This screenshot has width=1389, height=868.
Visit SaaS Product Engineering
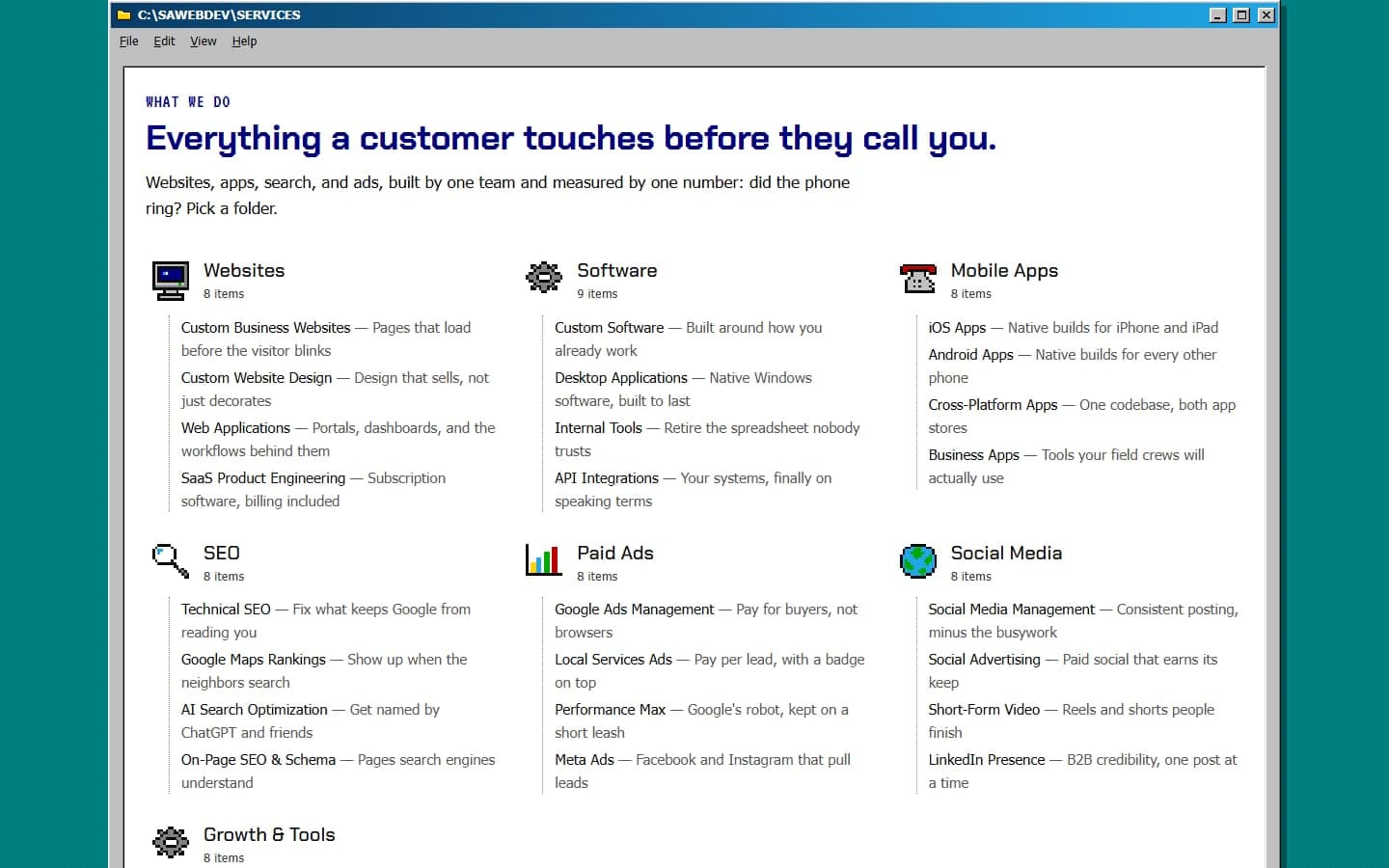click(263, 478)
